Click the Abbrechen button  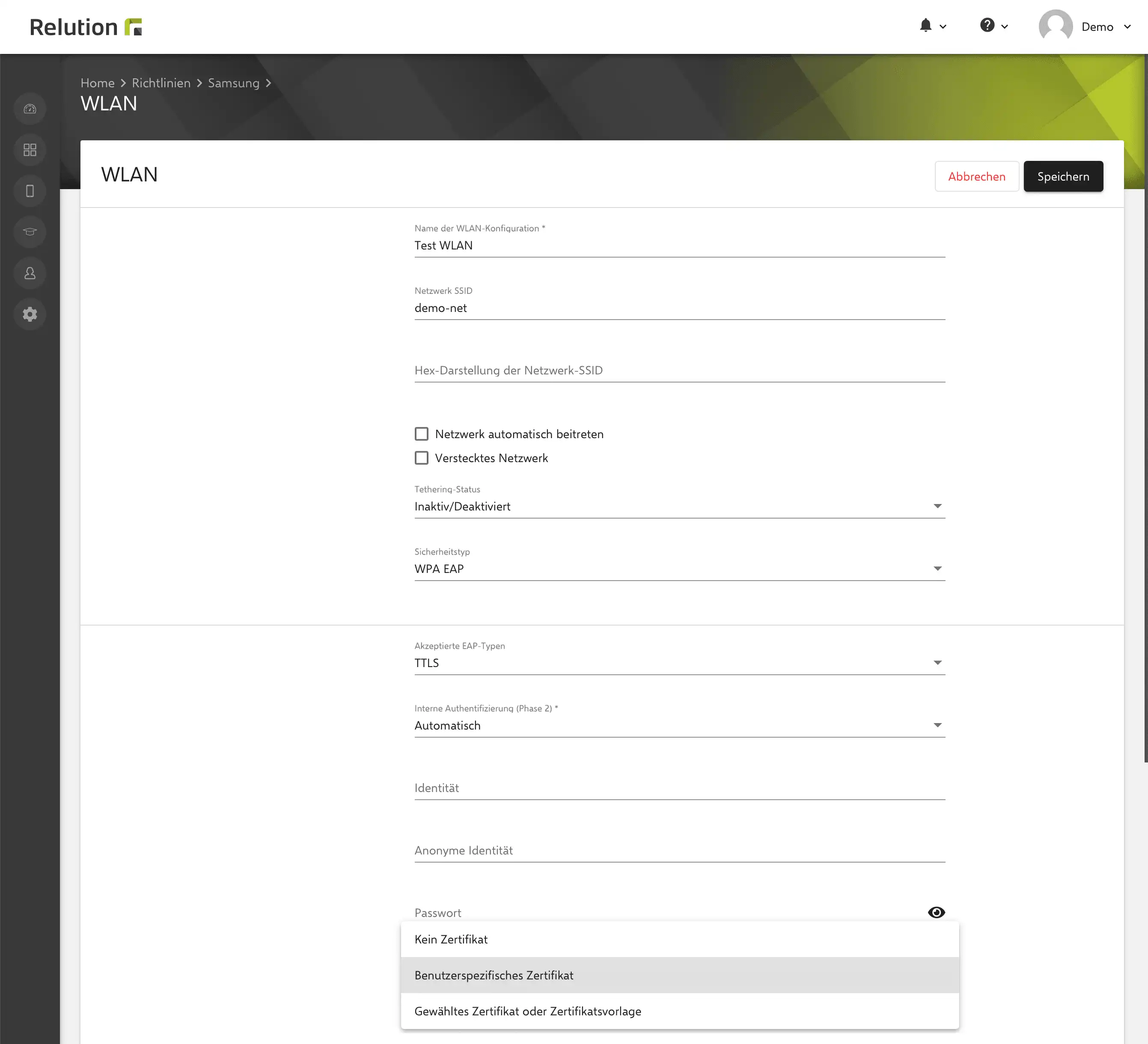tap(977, 176)
